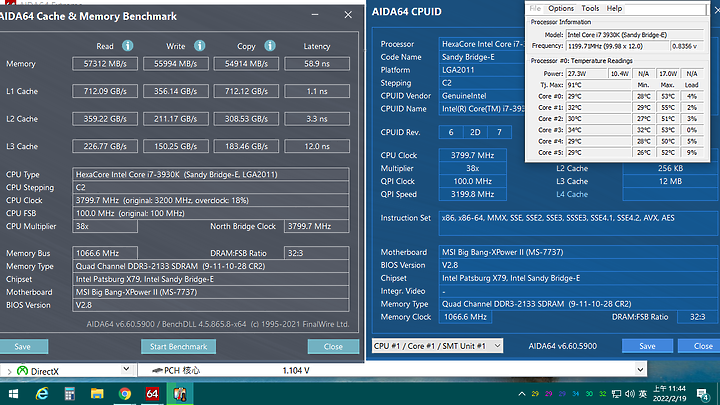Open dropdown at right of sensor list
This screenshot has height=405, width=720.
(x=640, y=369)
